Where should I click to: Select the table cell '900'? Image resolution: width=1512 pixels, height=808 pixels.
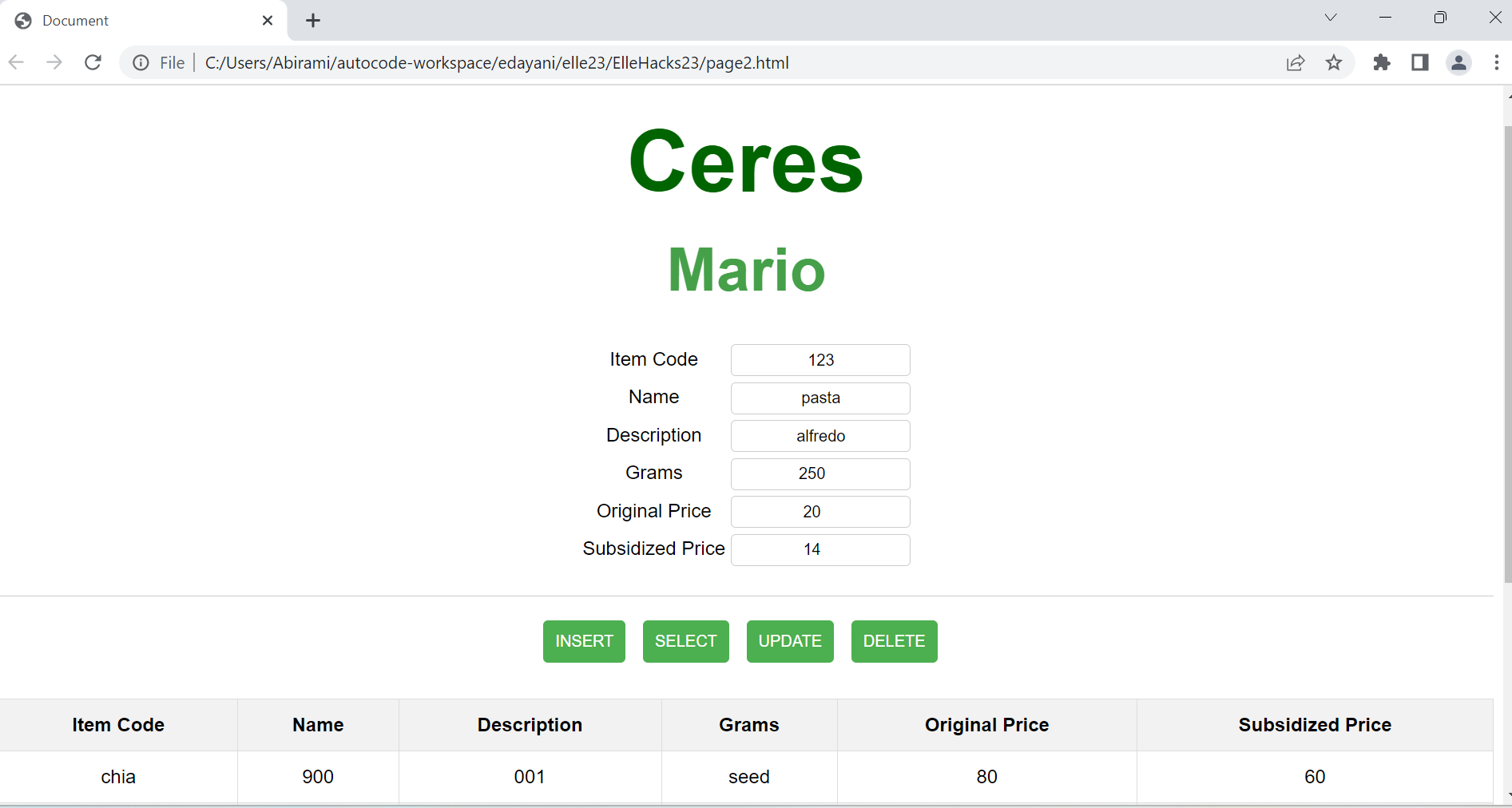(318, 777)
